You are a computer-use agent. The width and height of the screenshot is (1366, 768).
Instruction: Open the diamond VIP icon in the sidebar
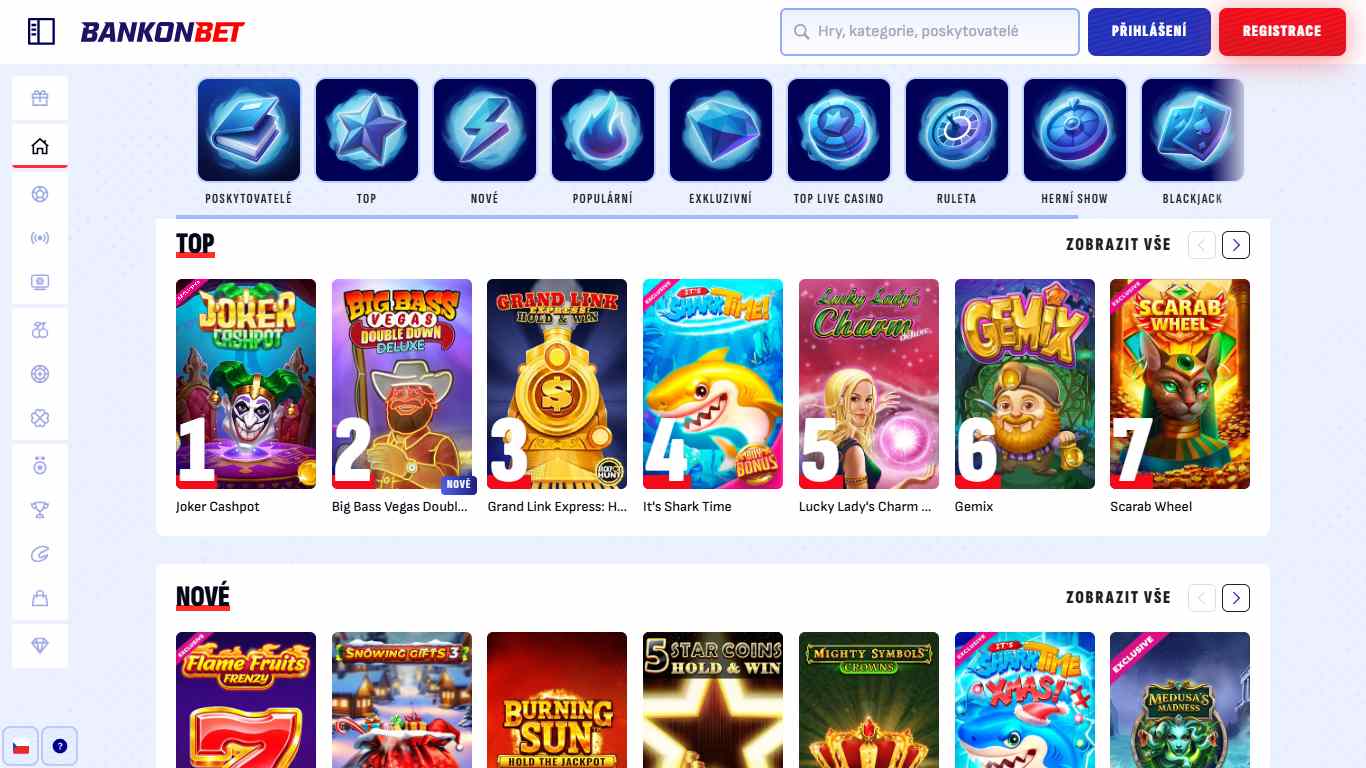coord(40,646)
